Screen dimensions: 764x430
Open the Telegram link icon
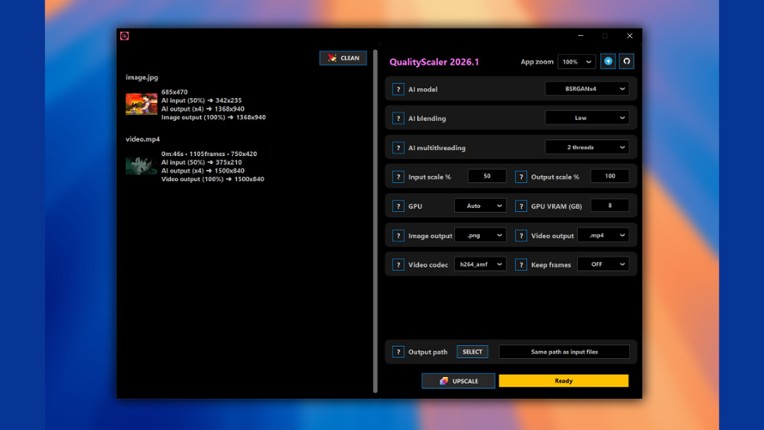pyautogui.click(x=608, y=62)
